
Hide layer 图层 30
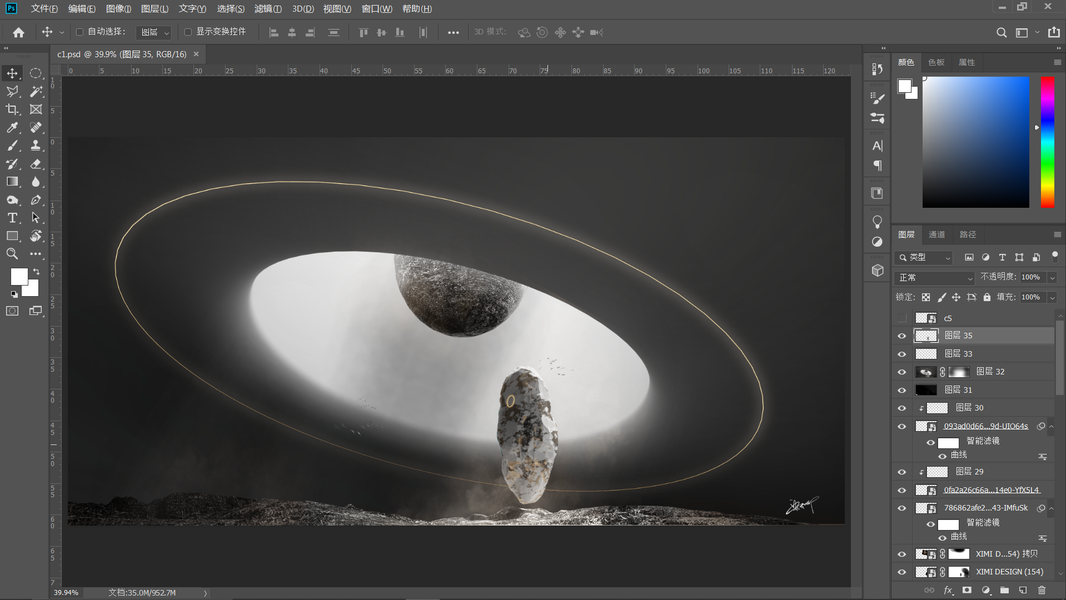point(902,408)
